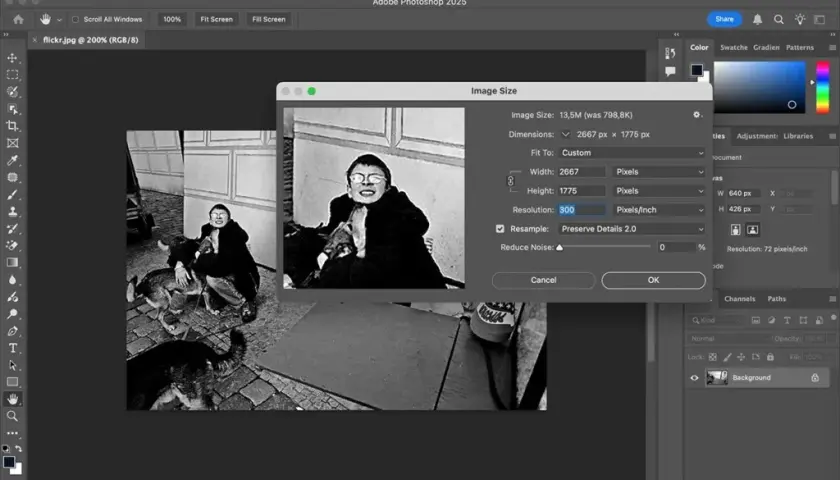Select the Rectangle shape tool

[x=12, y=382]
